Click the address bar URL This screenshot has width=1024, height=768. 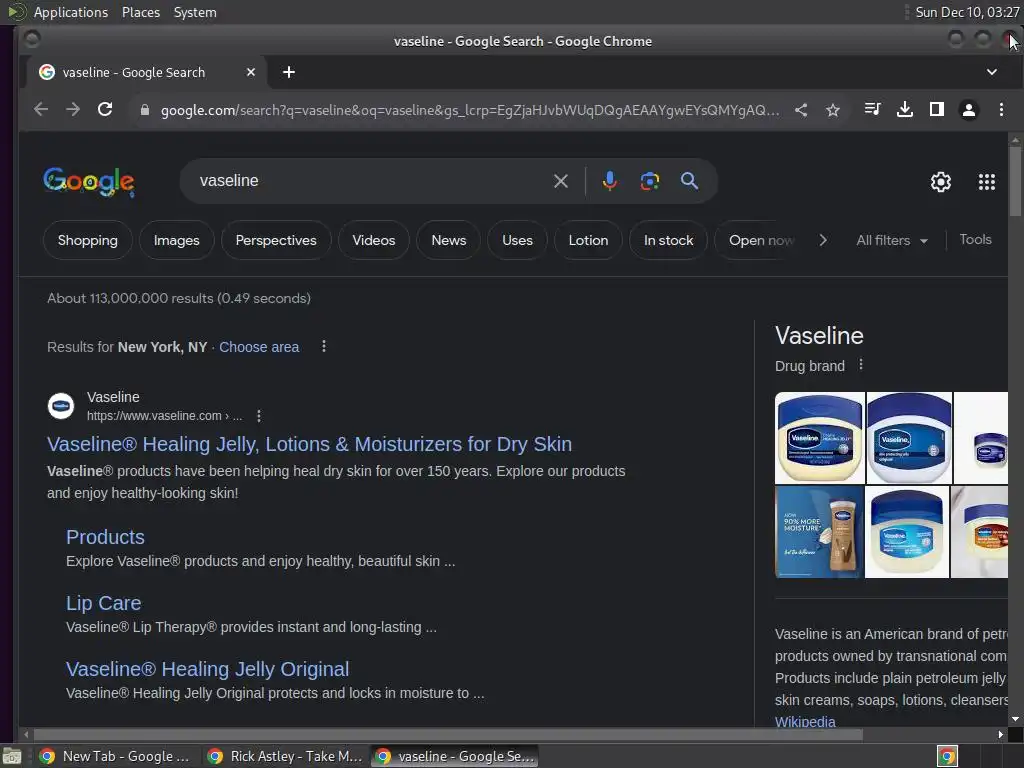(470, 110)
